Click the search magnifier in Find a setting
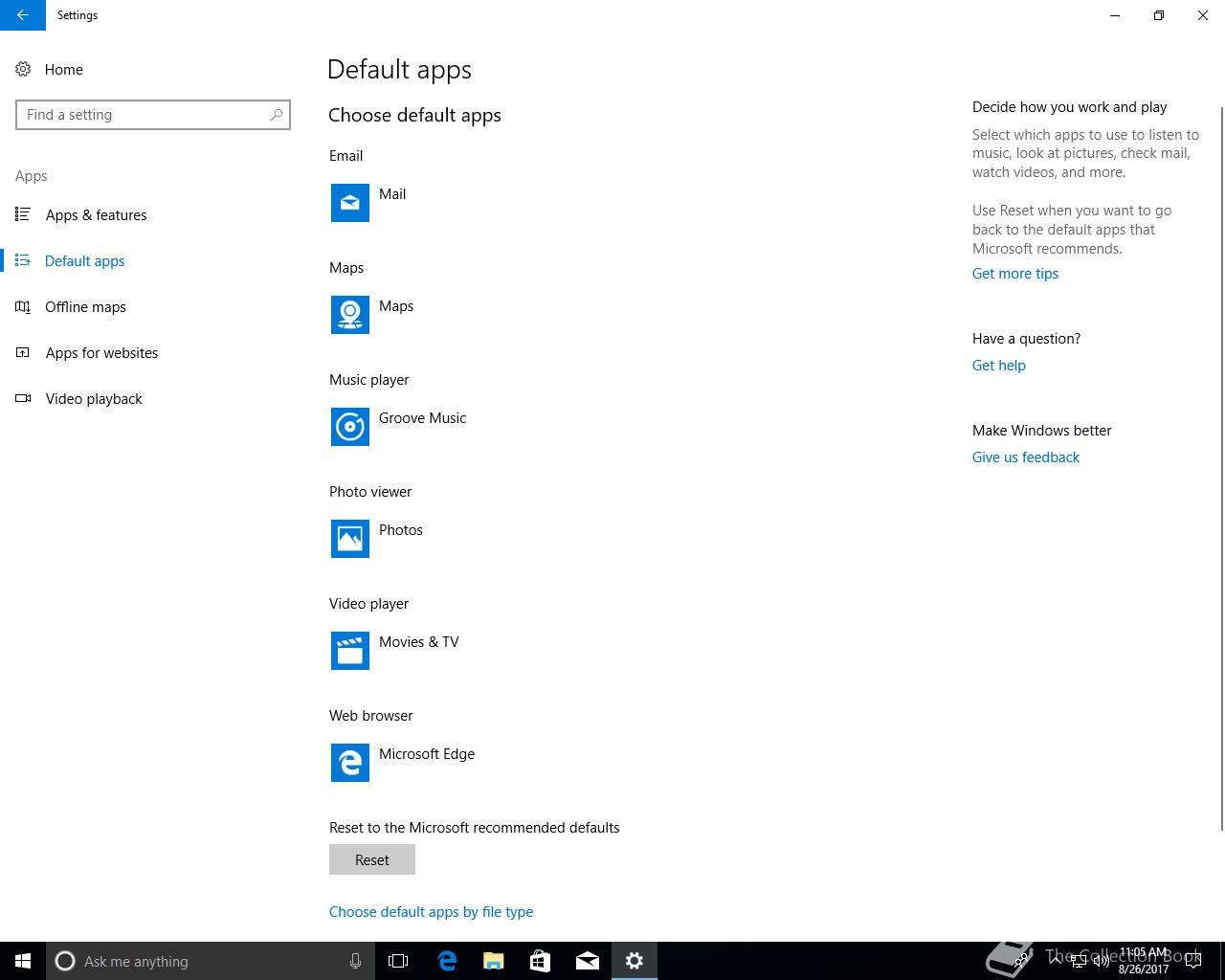Screen dimensions: 1225x980 277,115
